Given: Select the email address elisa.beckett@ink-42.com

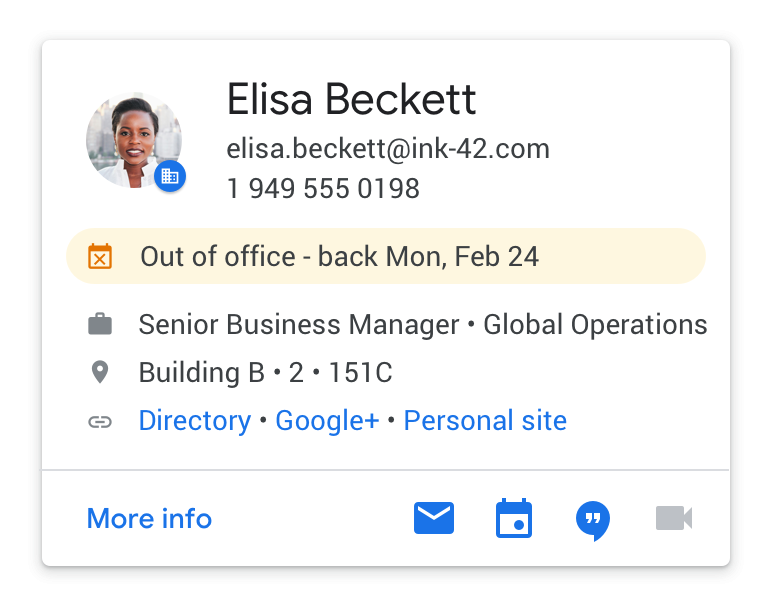Looking at the screenshot, I should pos(388,150).
